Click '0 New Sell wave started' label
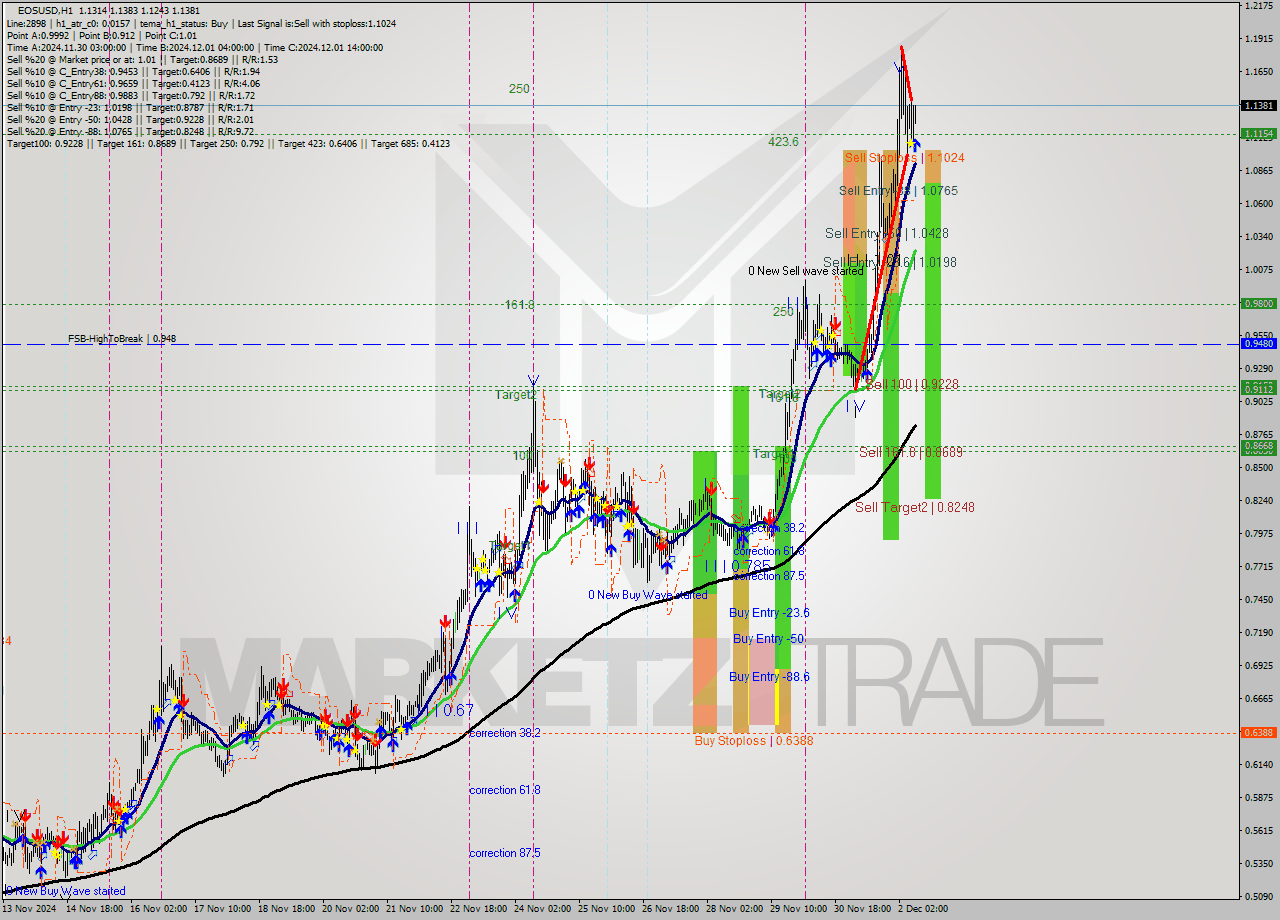Image resolution: width=1280 pixels, height=920 pixels. [806, 271]
